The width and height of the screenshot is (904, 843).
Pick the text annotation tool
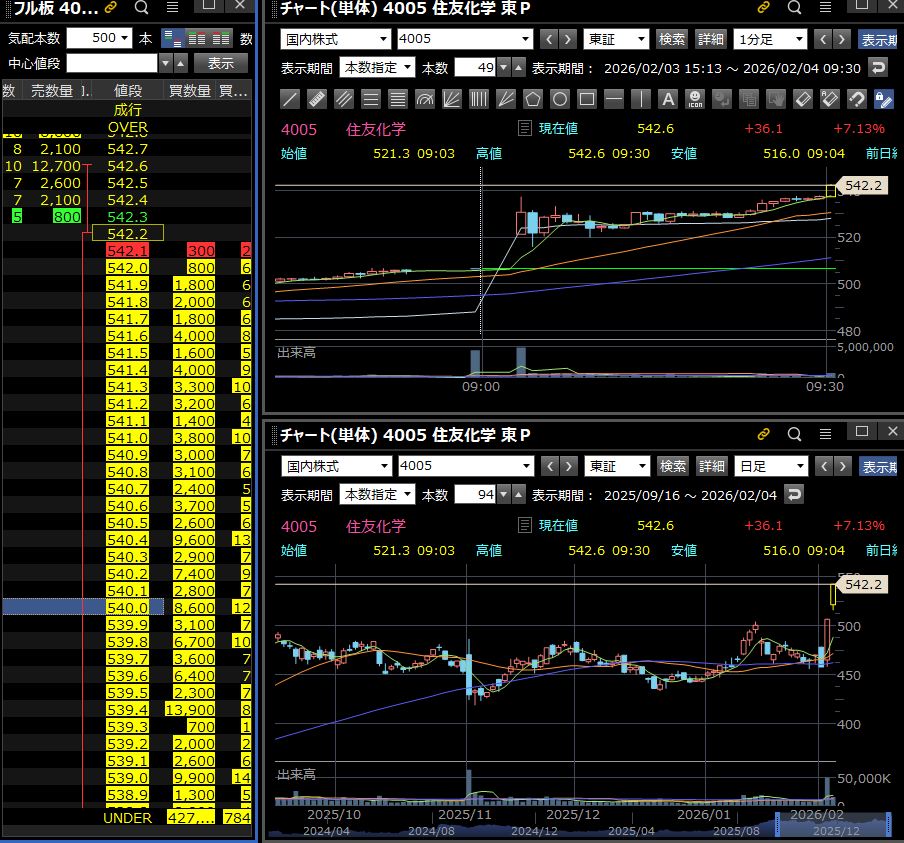click(668, 99)
